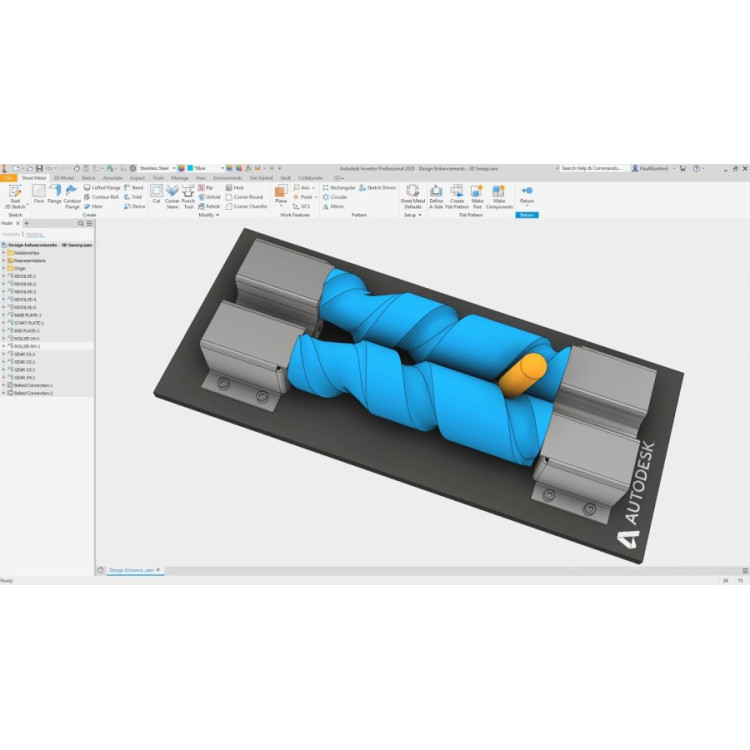Screen dimensions: 750x750
Task: Switch to Assembly view in browser
Action: (11, 234)
